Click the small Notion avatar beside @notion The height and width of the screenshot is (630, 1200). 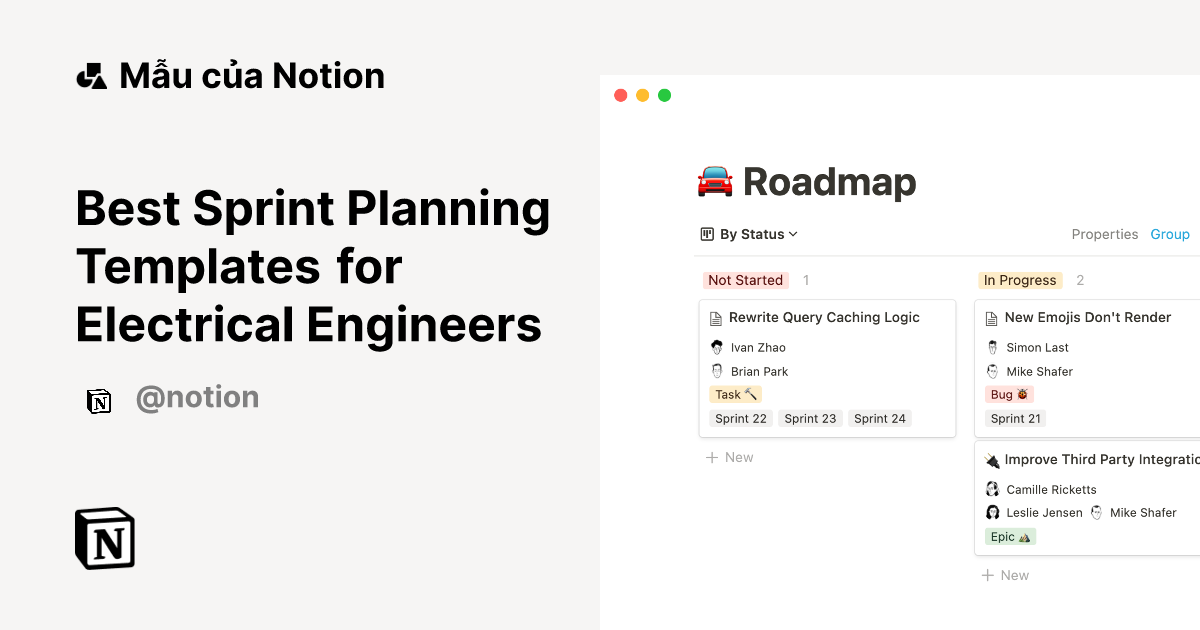click(x=99, y=401)
